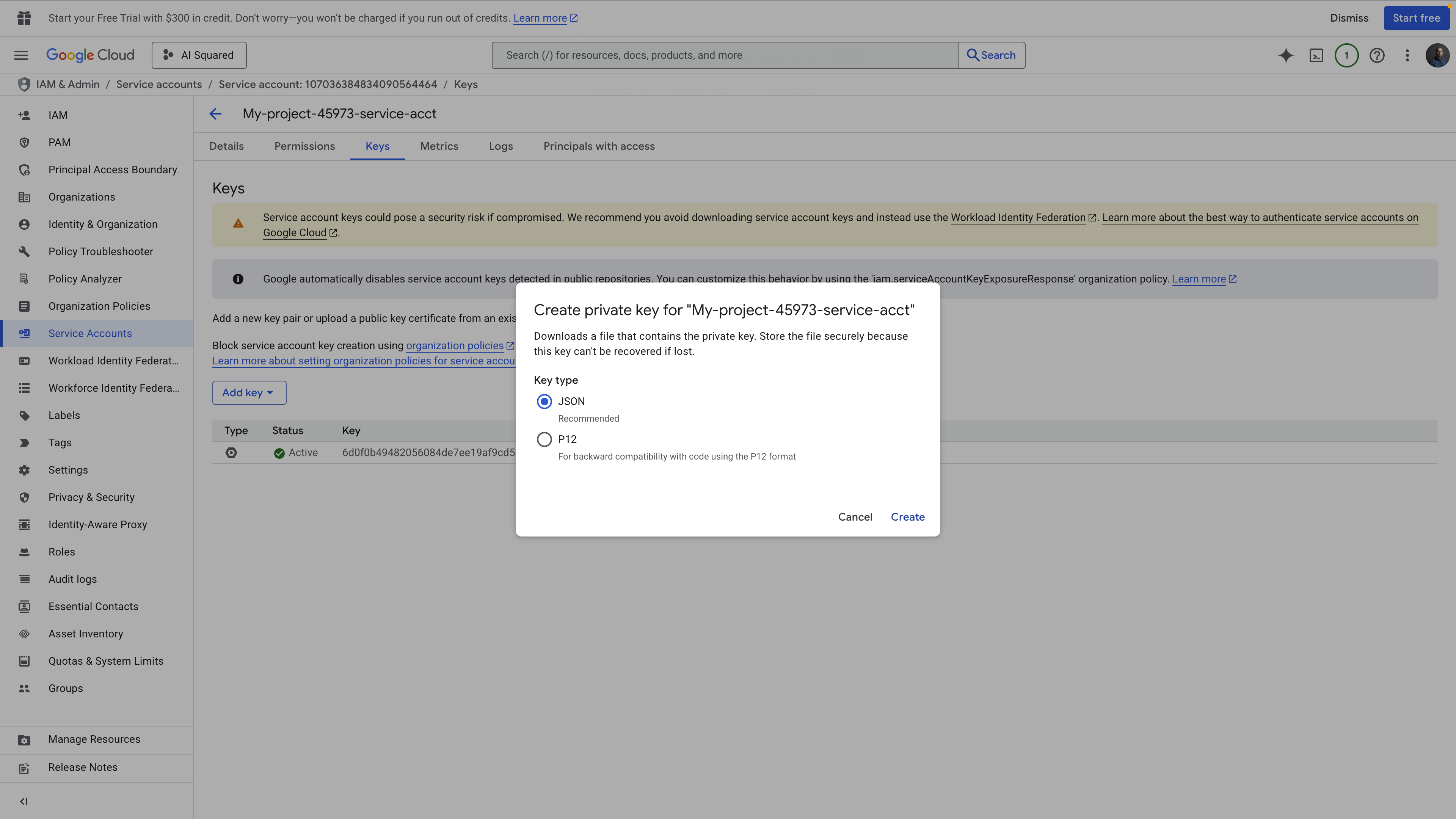The width and height of the screenshot is (1456, 819).
Task: Click the Active status cell
Action: 295,453
